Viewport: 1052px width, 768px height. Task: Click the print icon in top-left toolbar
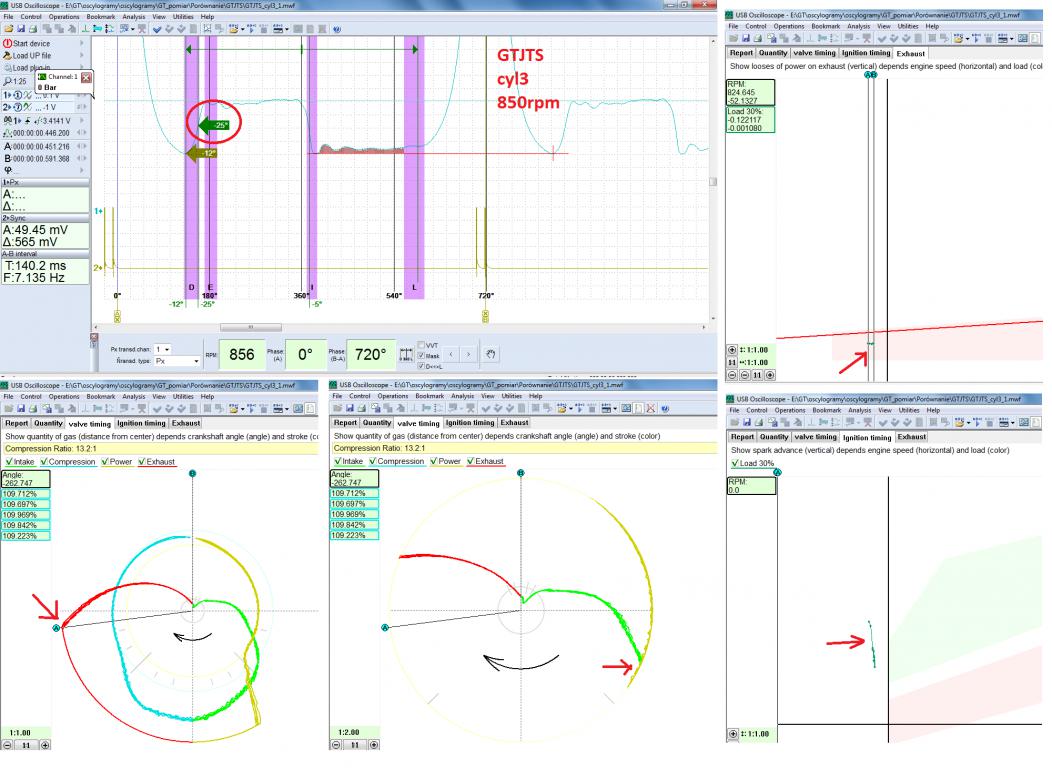(33, 29)
